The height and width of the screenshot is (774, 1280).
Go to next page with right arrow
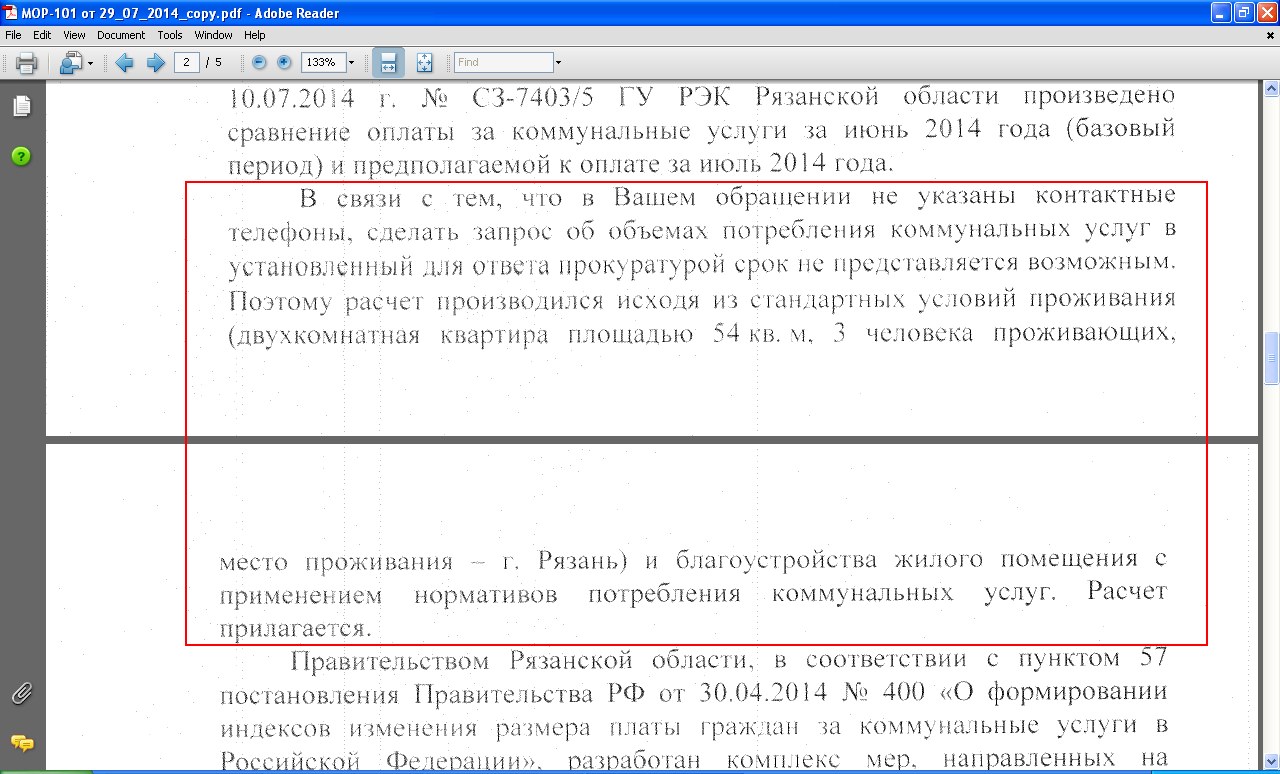click(155, 63)
